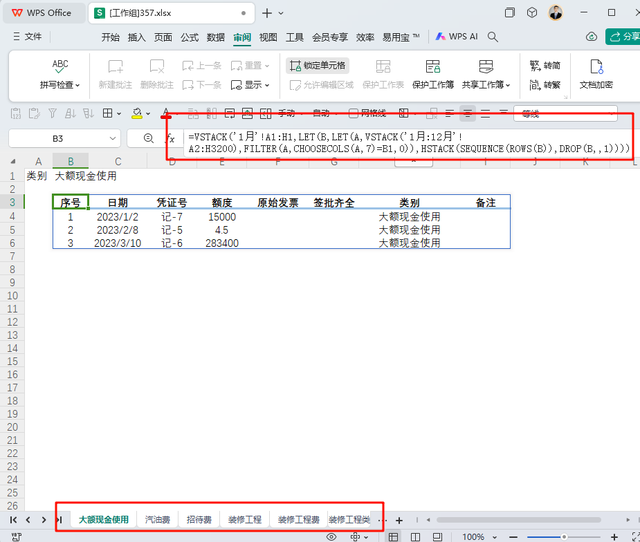The image size is (640, 542).
Task: Click the cloud sync icon
Action: (x=591, y=37)
